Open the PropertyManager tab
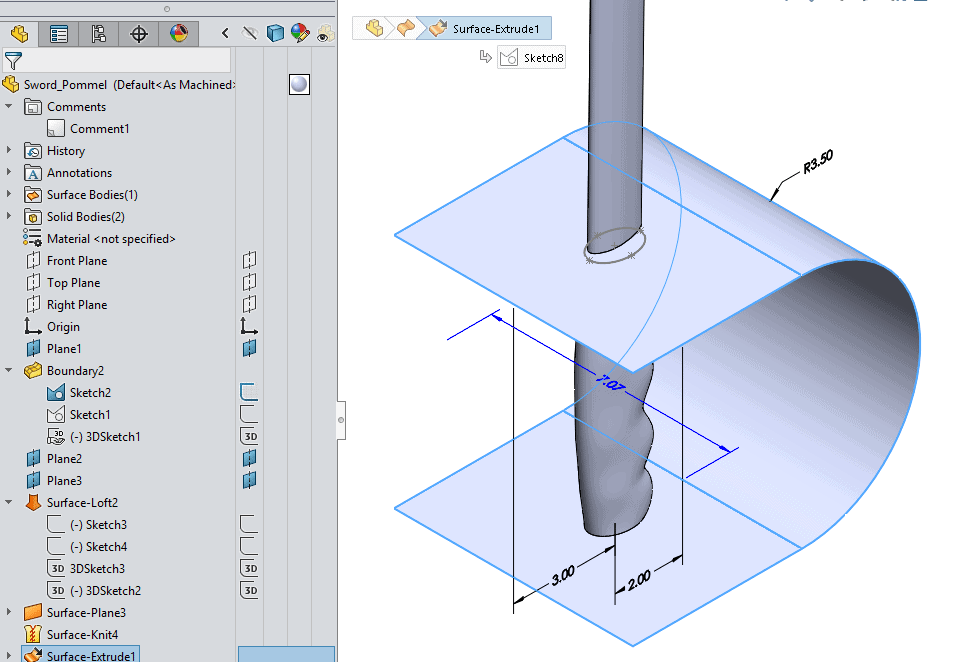This screenshot has height=662, width=956. (59, 34)
